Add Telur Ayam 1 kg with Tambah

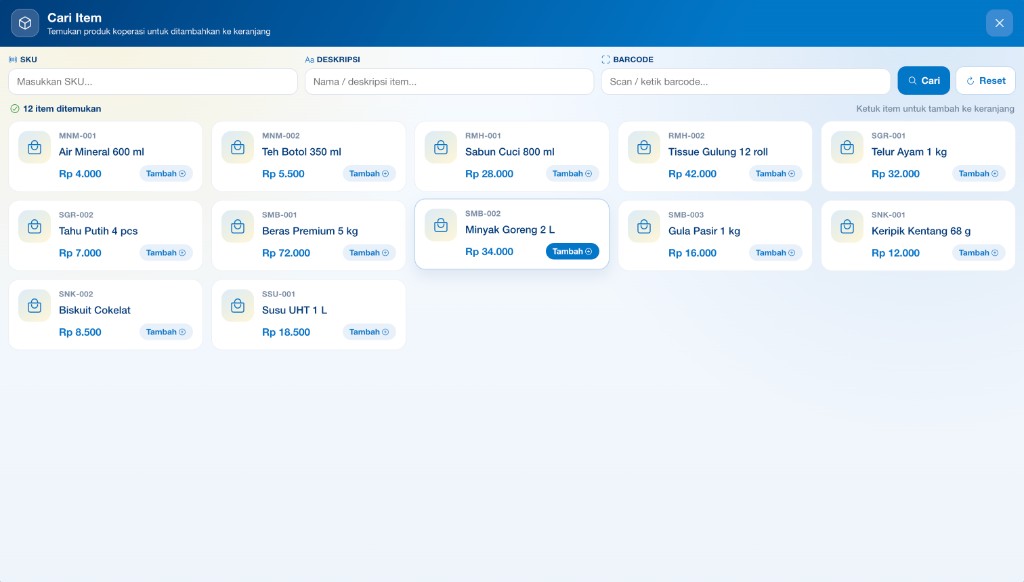pyautogui.click(x=978, y=174)
